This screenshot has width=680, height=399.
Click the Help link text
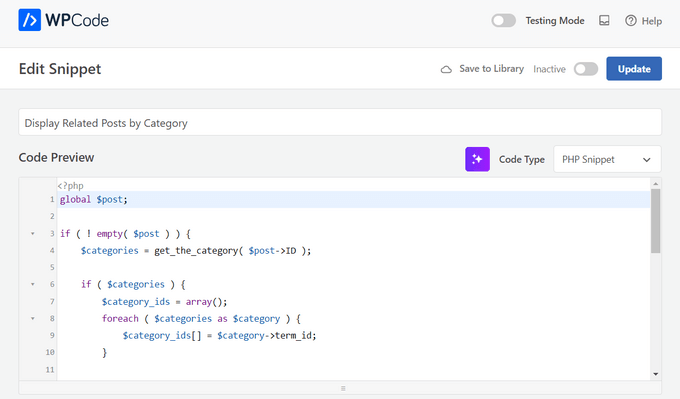tap(652, 21)
